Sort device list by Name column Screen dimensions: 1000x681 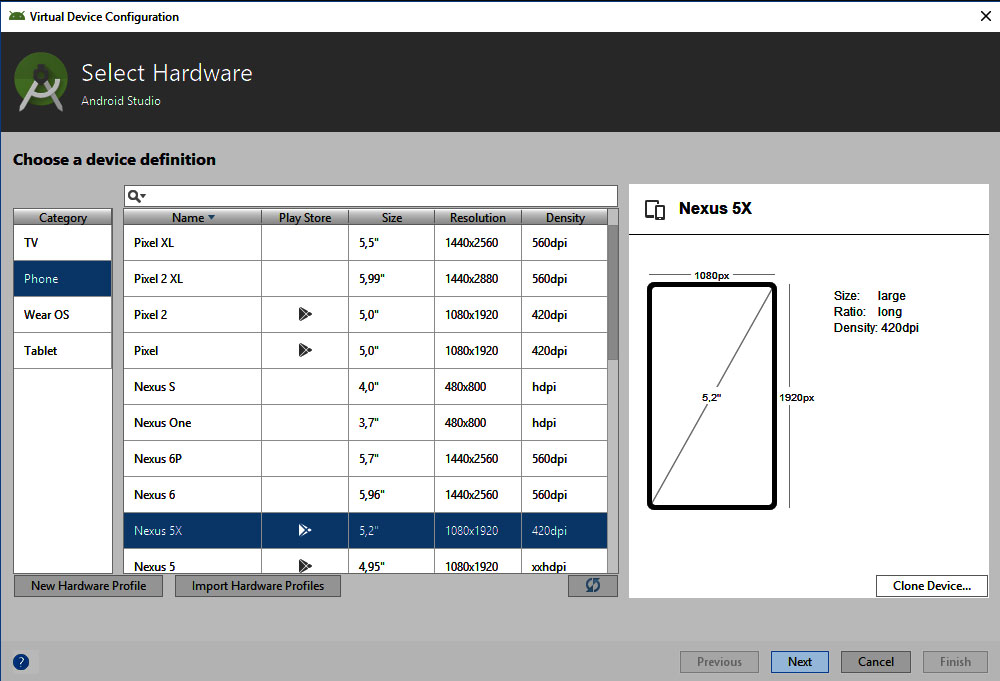[x=192, y=217]
